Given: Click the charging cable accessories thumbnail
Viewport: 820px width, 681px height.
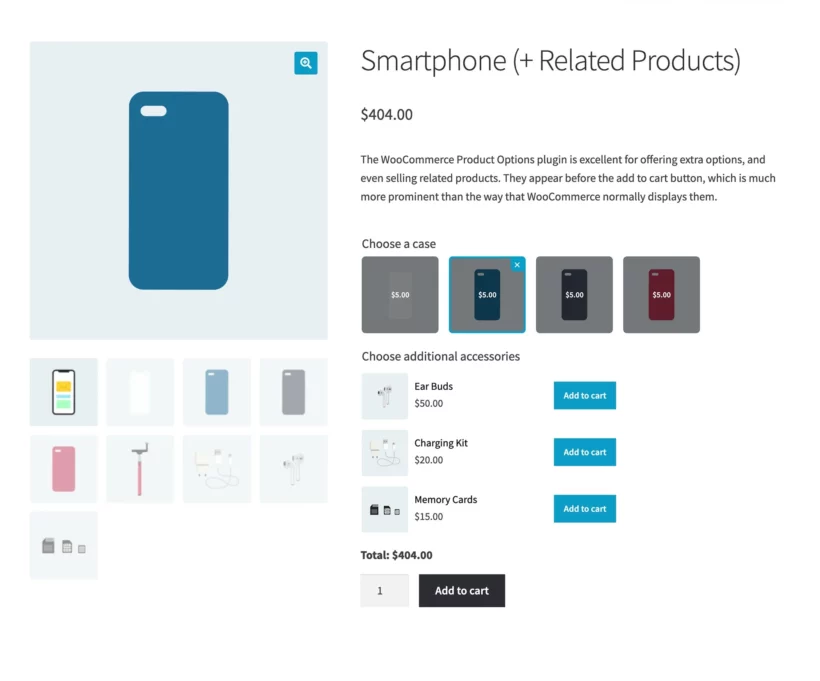Looking at the screenshot, I should [x=216, y=468].
